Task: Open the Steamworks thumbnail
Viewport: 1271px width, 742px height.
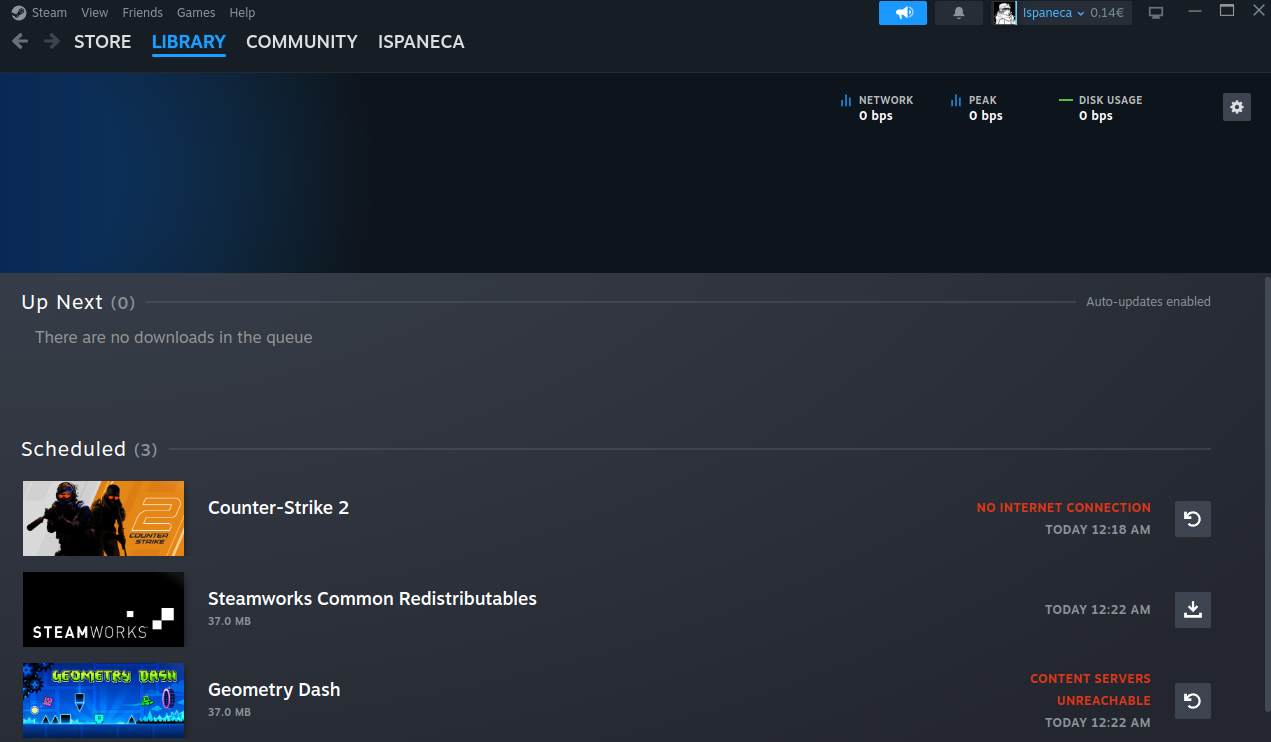Action: pos(104,609)
